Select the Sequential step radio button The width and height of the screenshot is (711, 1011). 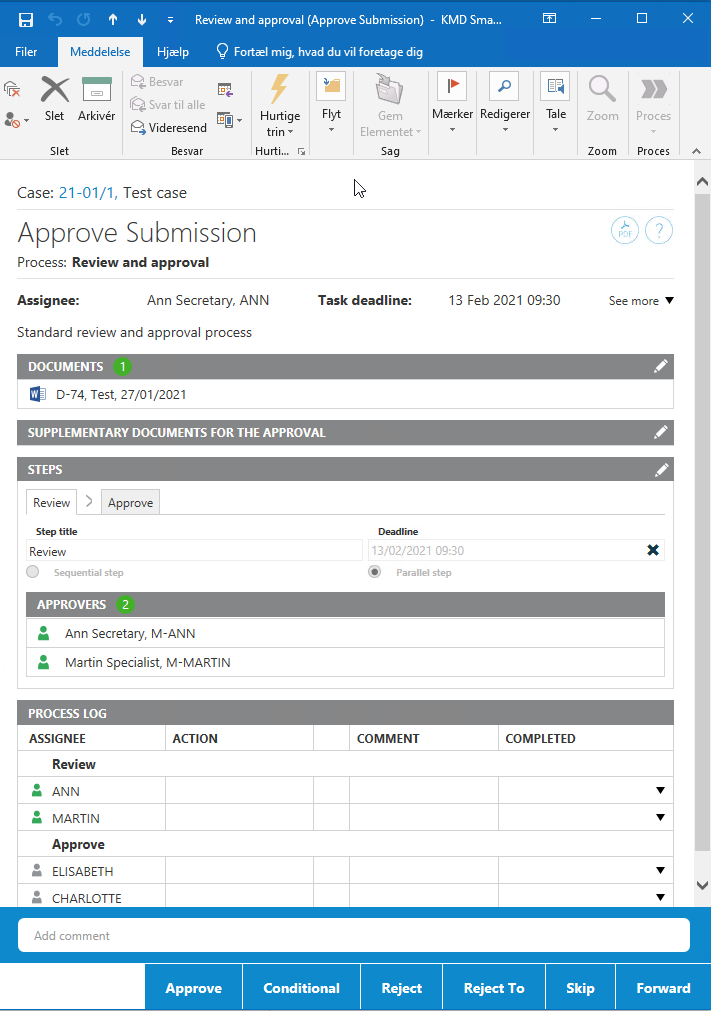[x=33, y=572]
